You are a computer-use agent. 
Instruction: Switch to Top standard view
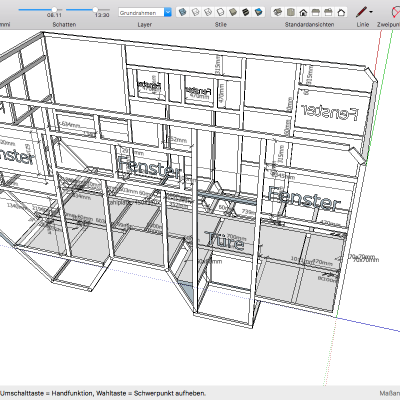(290, 12)
